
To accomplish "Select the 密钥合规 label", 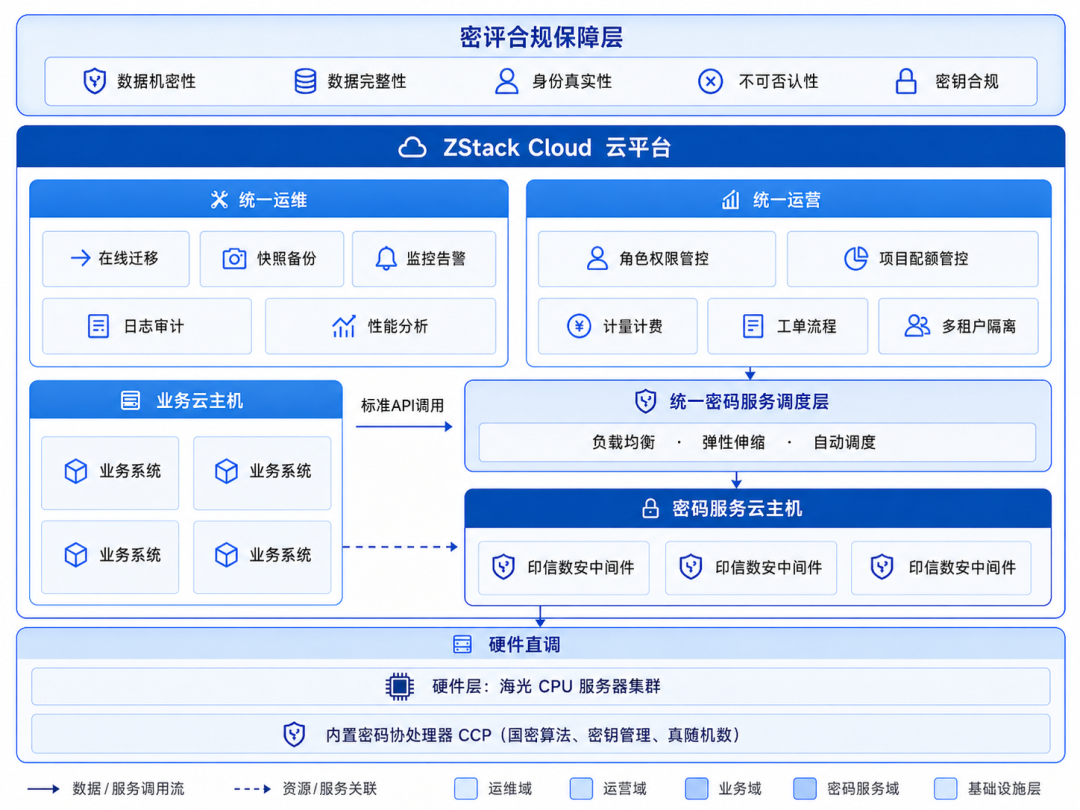I will (x=967, y=81).
